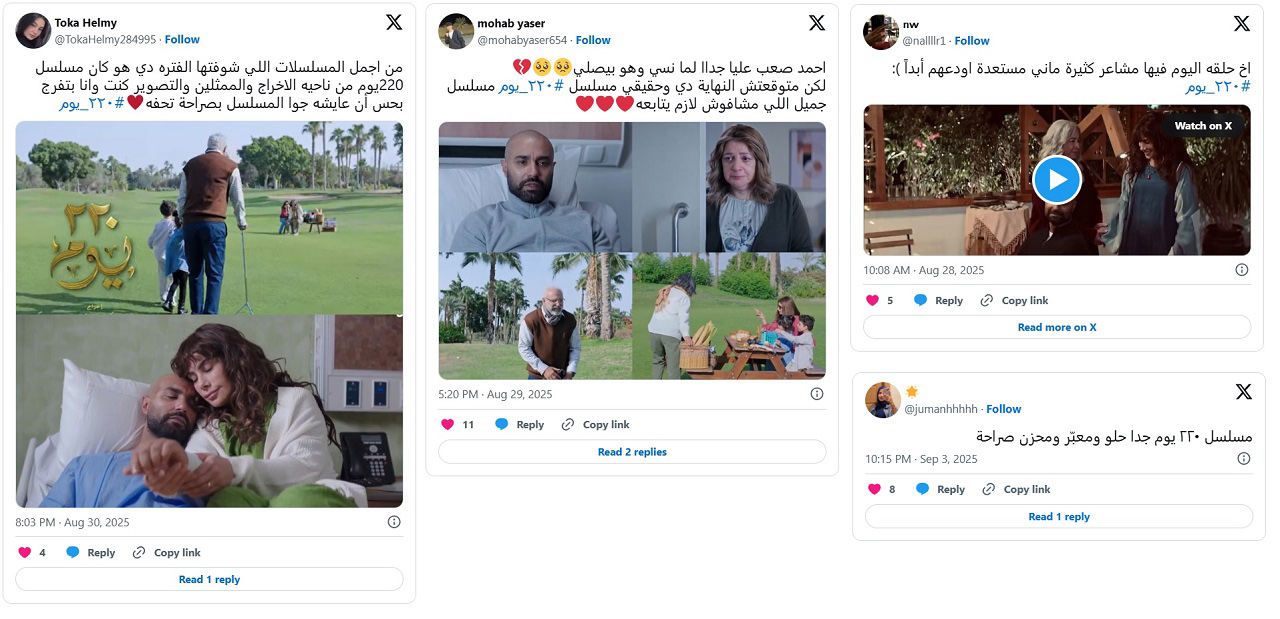Image resolution: width=1280 pixels, height=619 pixels.
Task: Click the X logo on Toka Helmy's tweet
Action: [x=394, y=22]
